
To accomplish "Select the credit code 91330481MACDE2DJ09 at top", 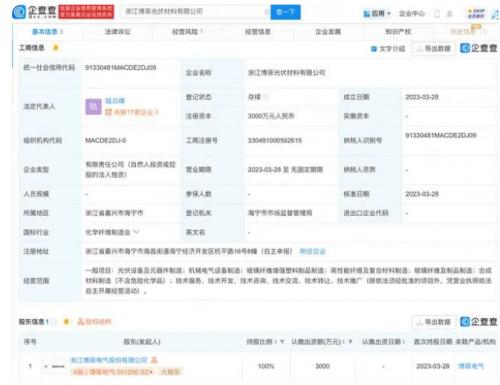I will [x=120, y=68].
